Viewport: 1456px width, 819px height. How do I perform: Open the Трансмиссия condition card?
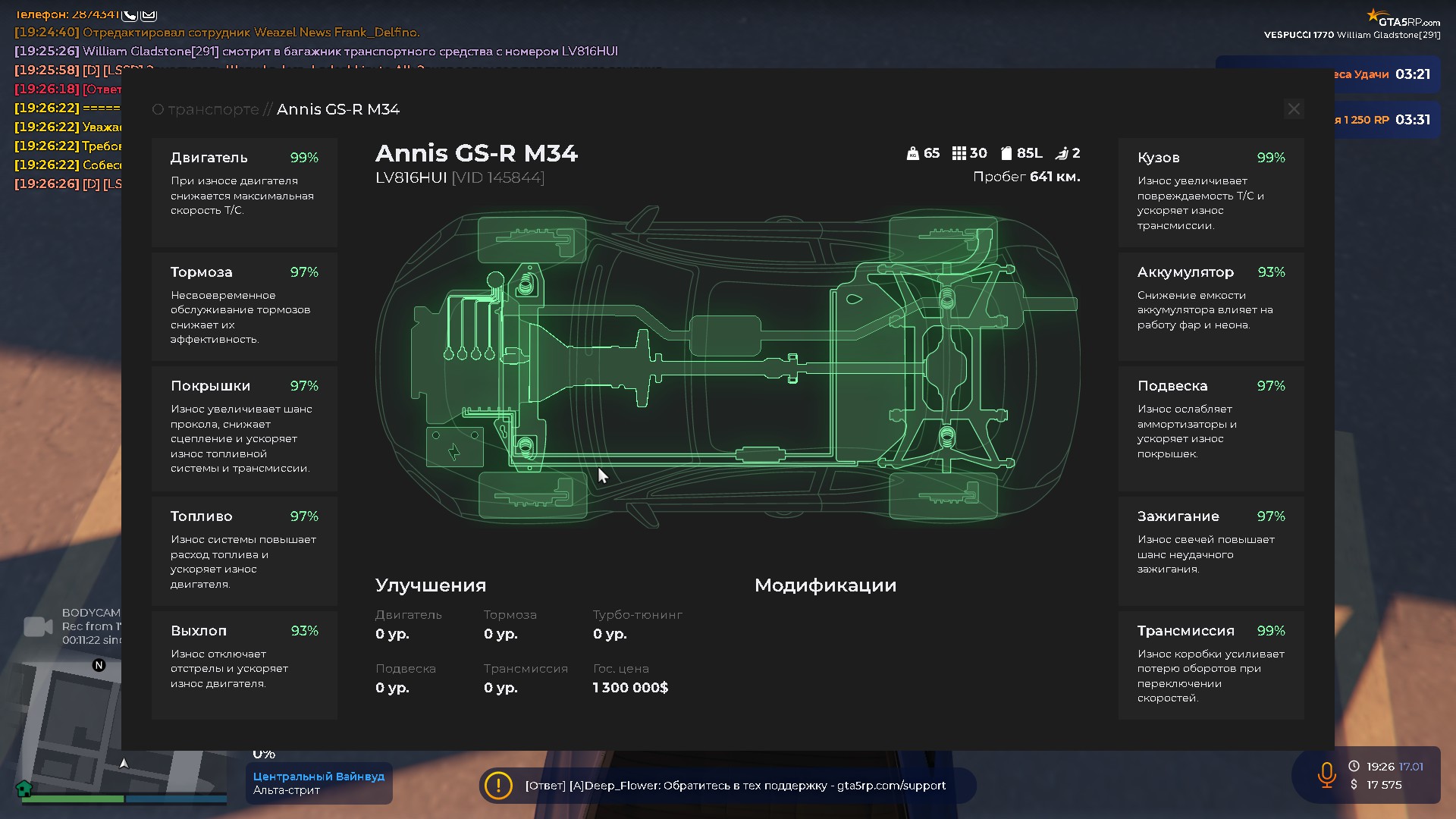(1211, 664)
